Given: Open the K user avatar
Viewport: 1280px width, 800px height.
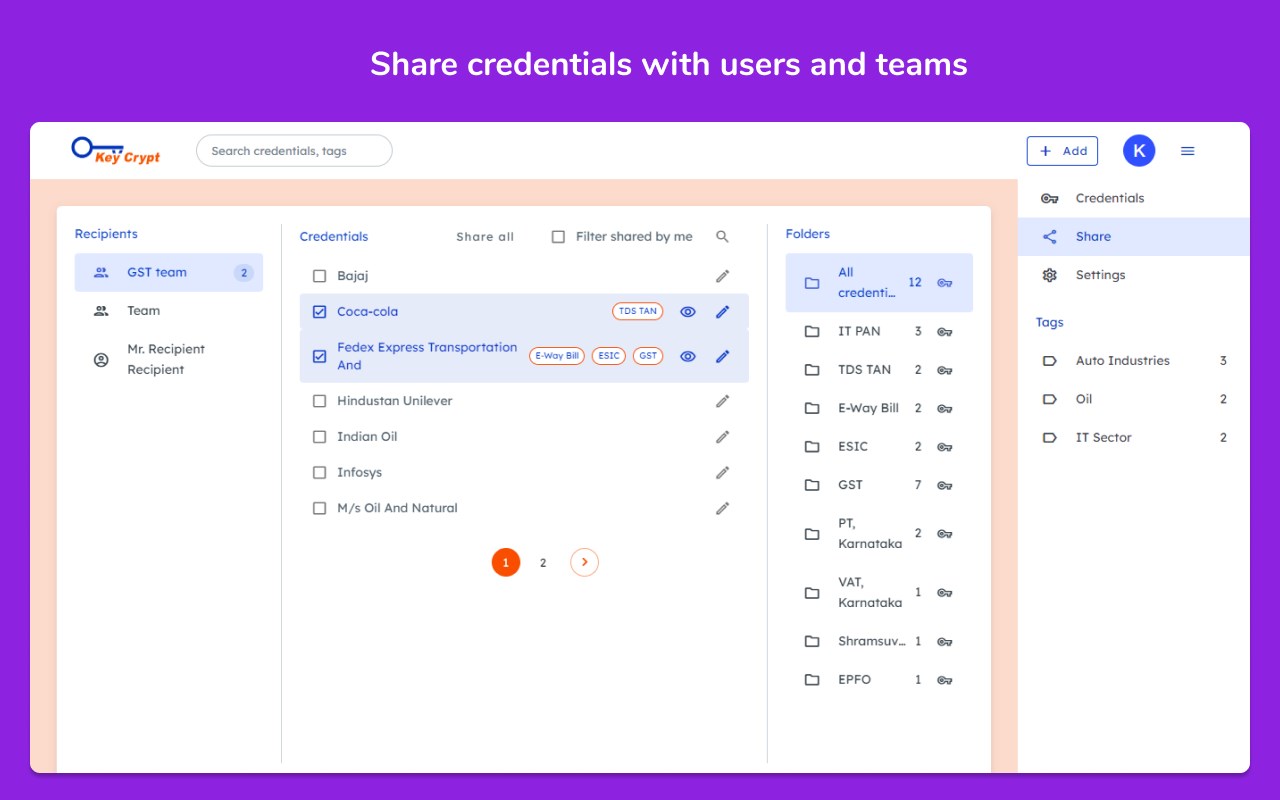Looking at the screenshot, I should [1139, 151].
